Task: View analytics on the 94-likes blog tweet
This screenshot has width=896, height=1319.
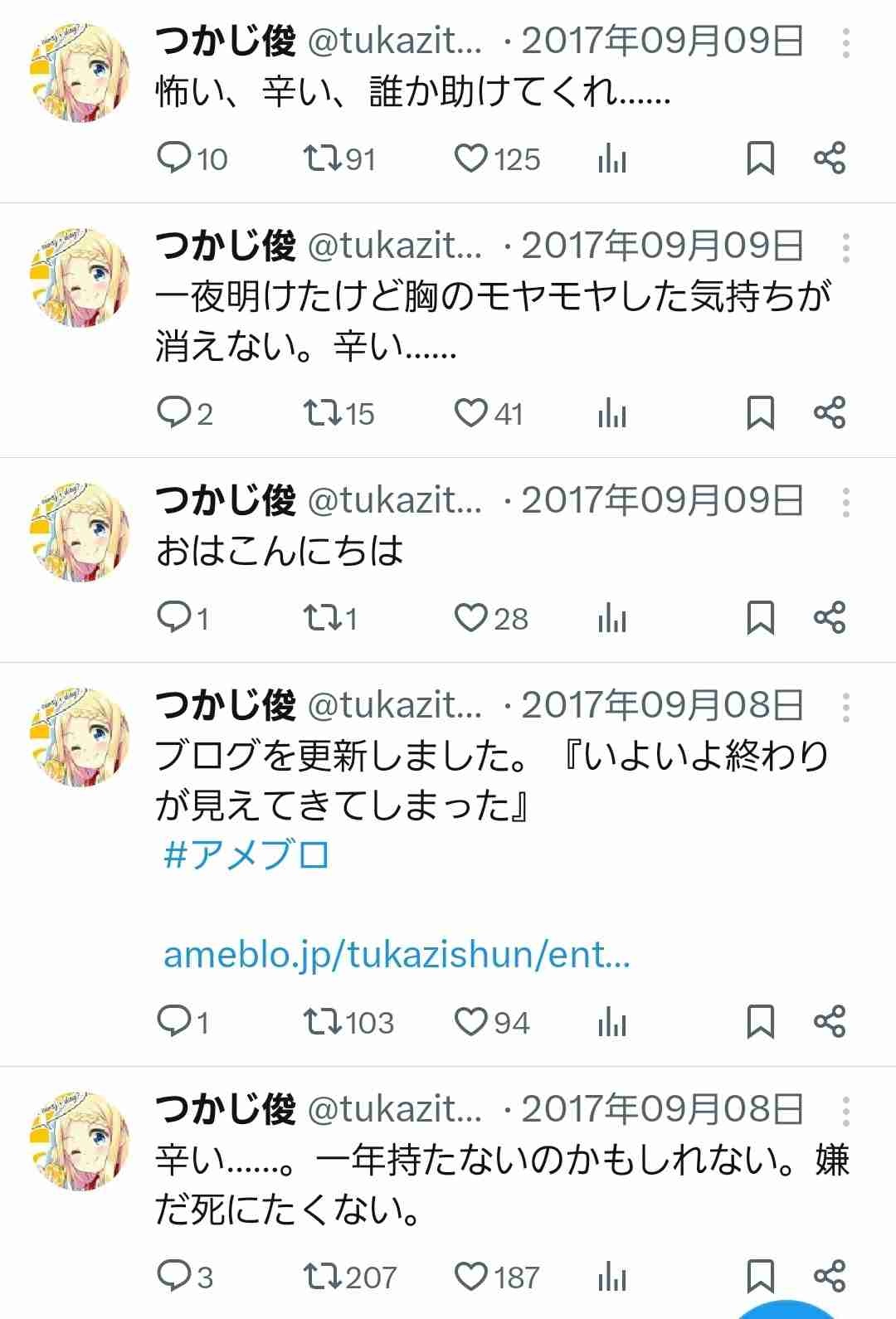Action: (612, 1021)
